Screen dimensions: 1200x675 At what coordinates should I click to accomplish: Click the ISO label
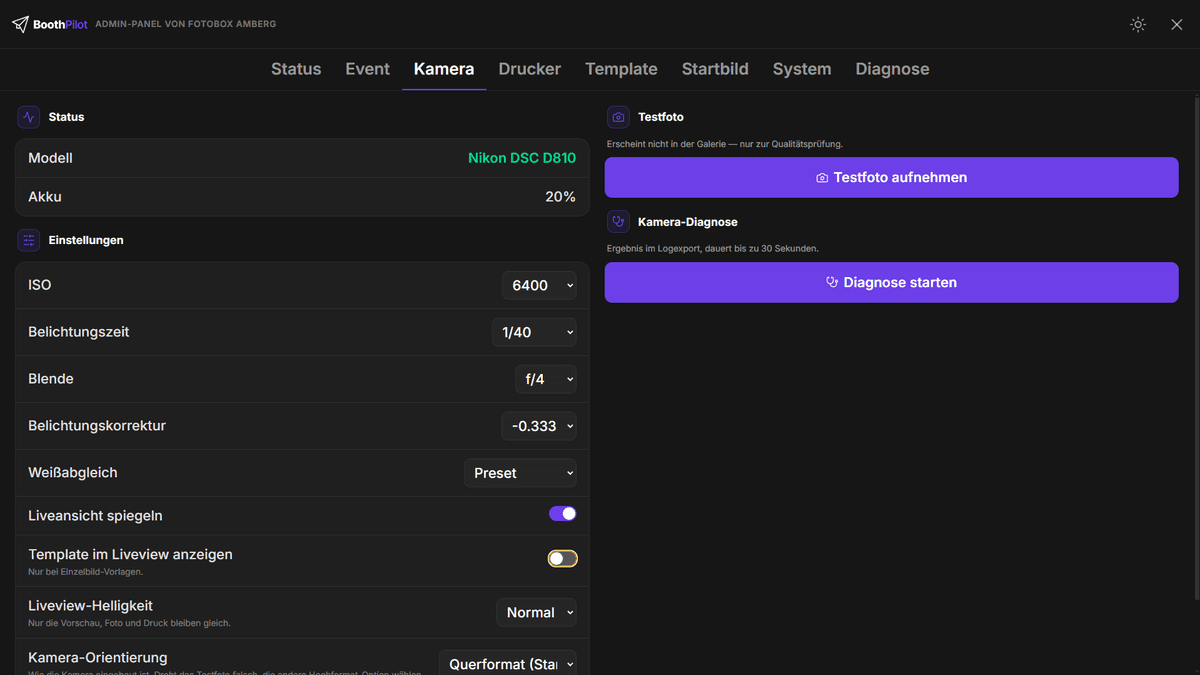point(40,285)
